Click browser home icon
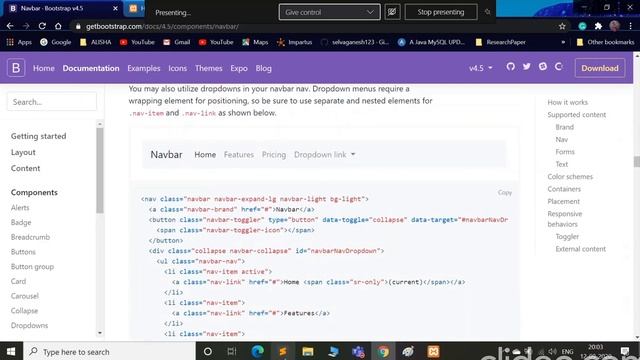The image size is (640, 360). pos(58,26)
